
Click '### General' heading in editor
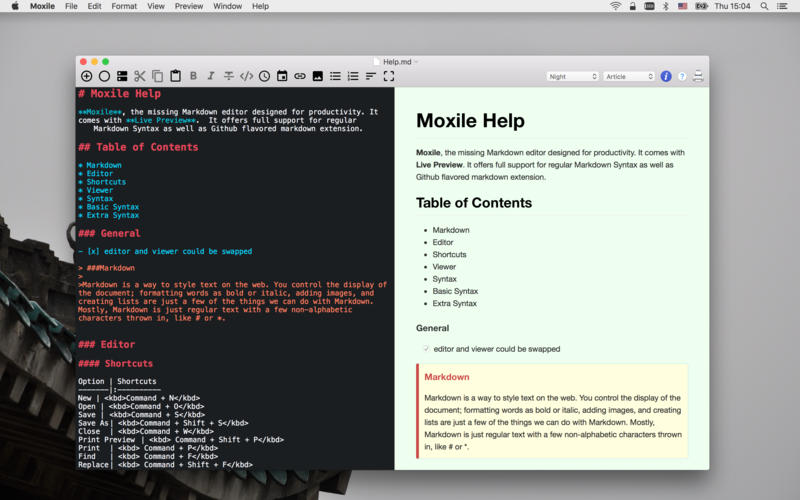click(109, 233)
